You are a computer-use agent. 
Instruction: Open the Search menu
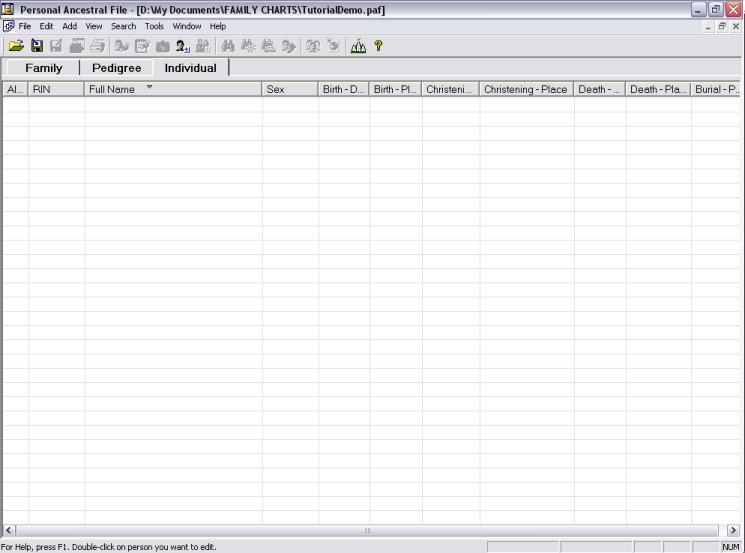coord(124,26)
